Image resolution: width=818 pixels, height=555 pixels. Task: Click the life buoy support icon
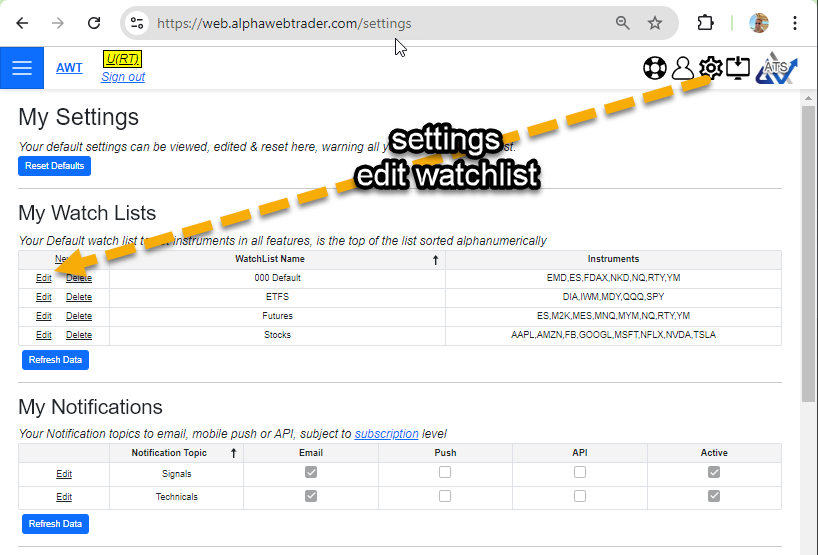654,68
